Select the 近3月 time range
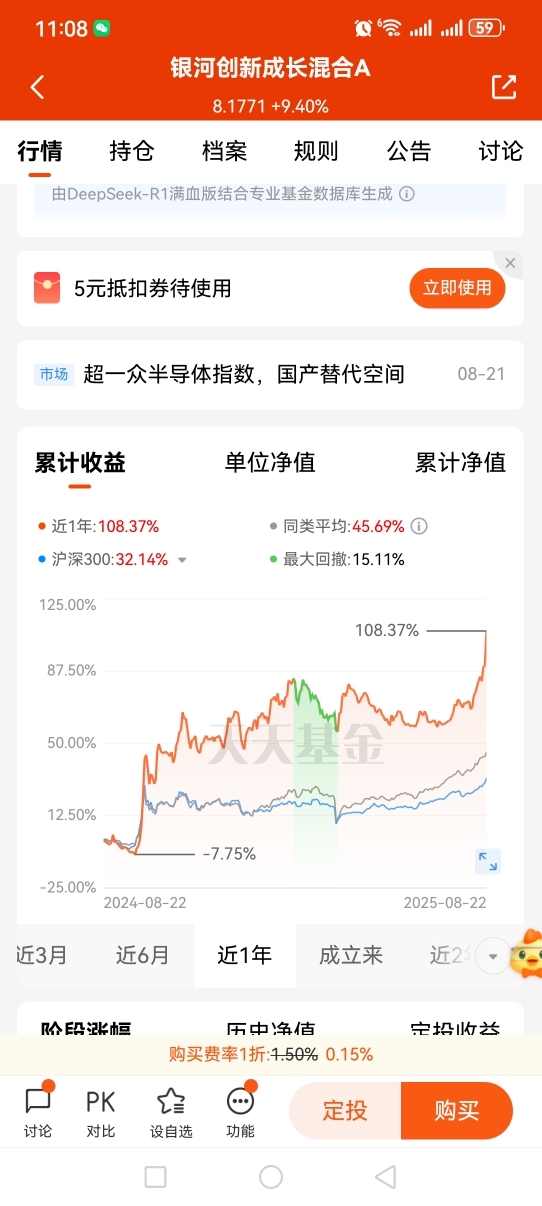 41,955
